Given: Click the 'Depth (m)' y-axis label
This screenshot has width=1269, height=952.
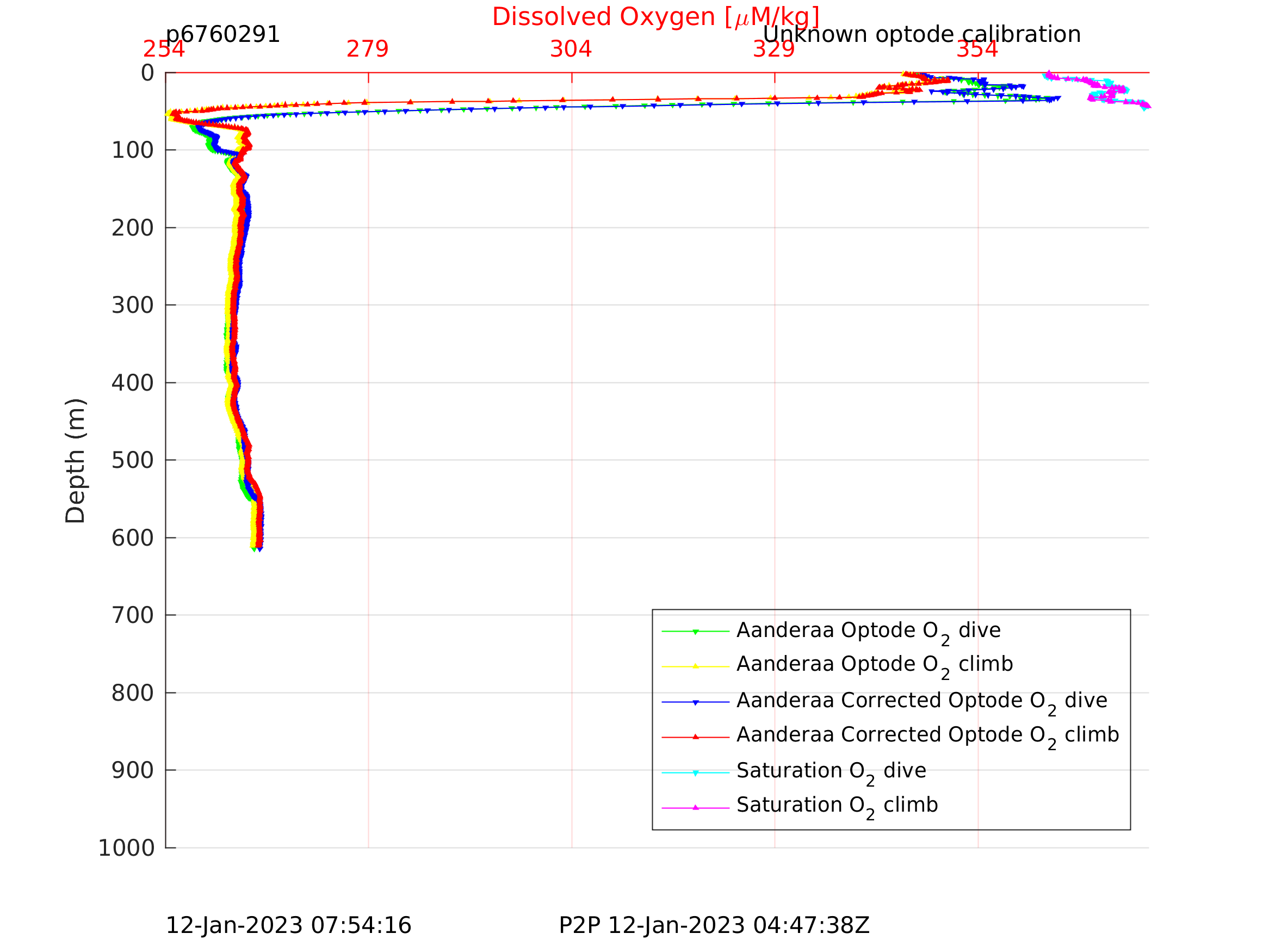Looking at the screenshot, I should point(75,460).
